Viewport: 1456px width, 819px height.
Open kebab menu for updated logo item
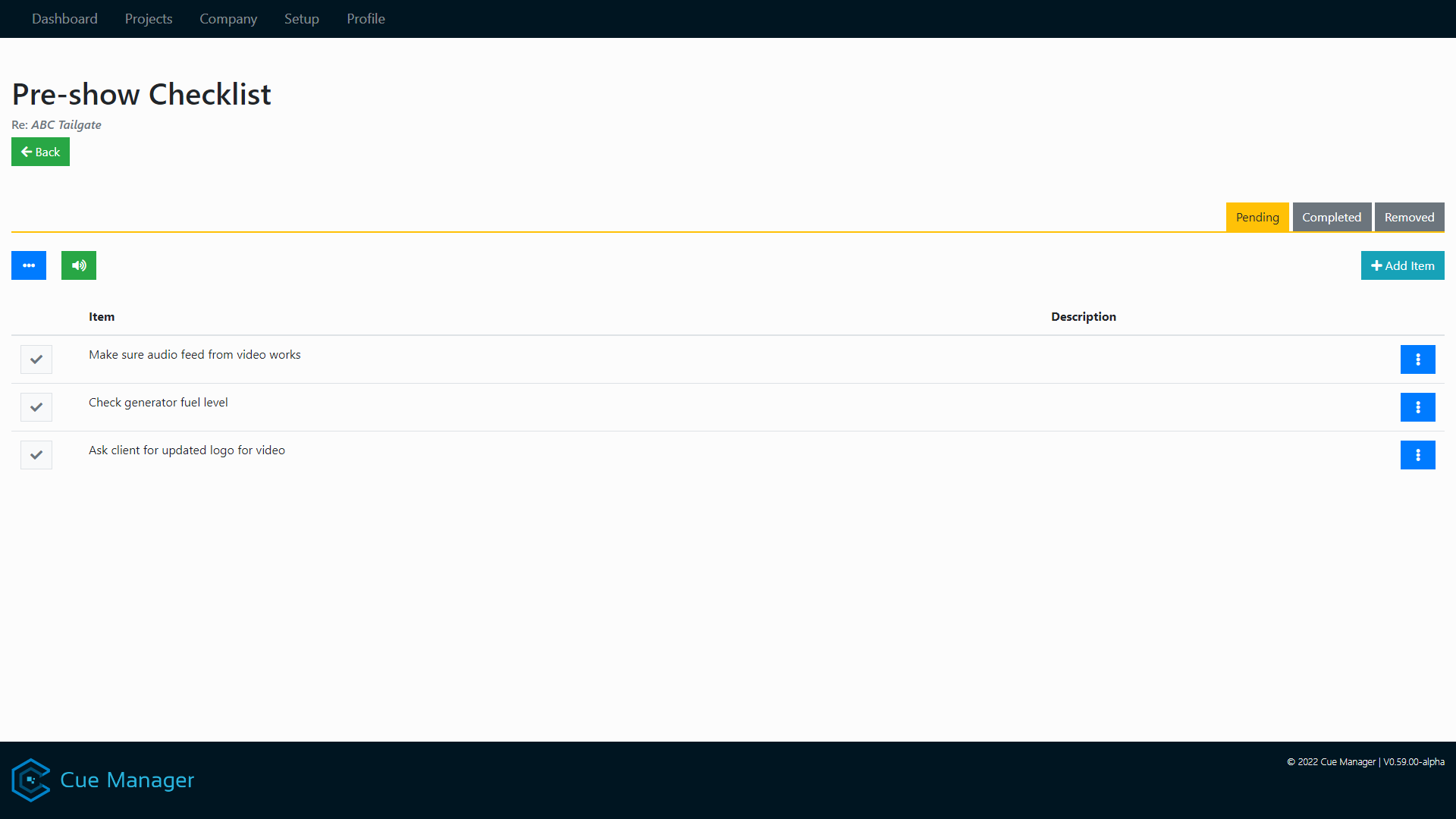click(x=1417, y=455)
